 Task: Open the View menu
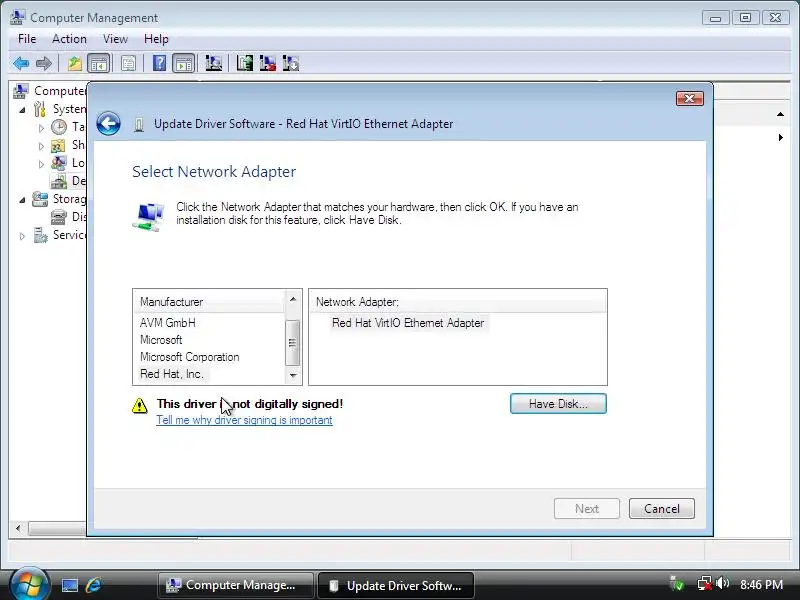(115, 39)
